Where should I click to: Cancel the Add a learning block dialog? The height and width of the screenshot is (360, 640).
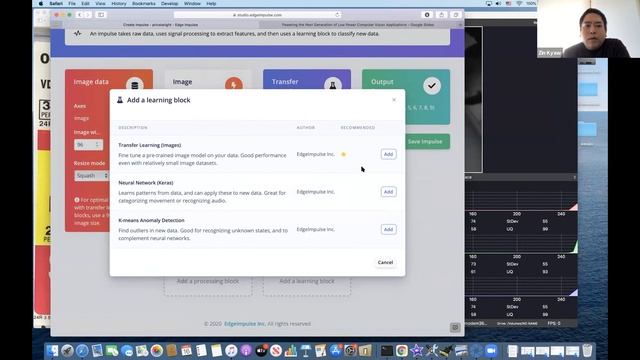[385, 262]
